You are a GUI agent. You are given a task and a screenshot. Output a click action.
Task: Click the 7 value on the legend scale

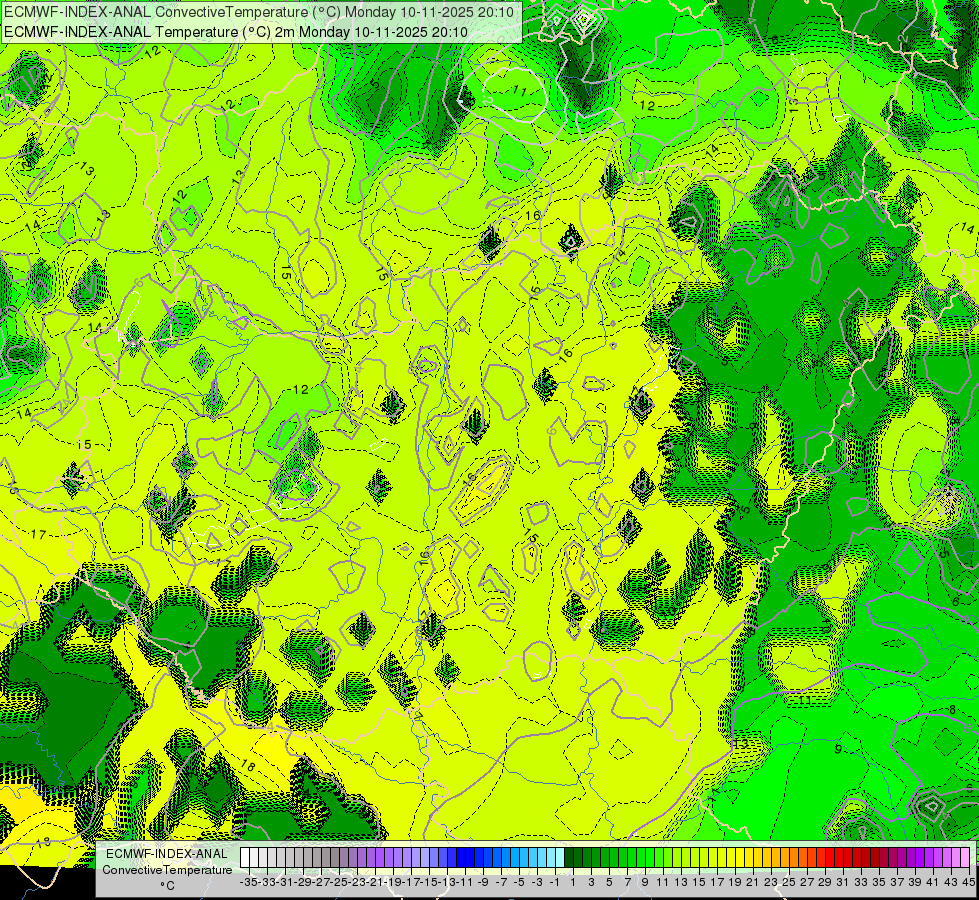(x=627, y=883)
